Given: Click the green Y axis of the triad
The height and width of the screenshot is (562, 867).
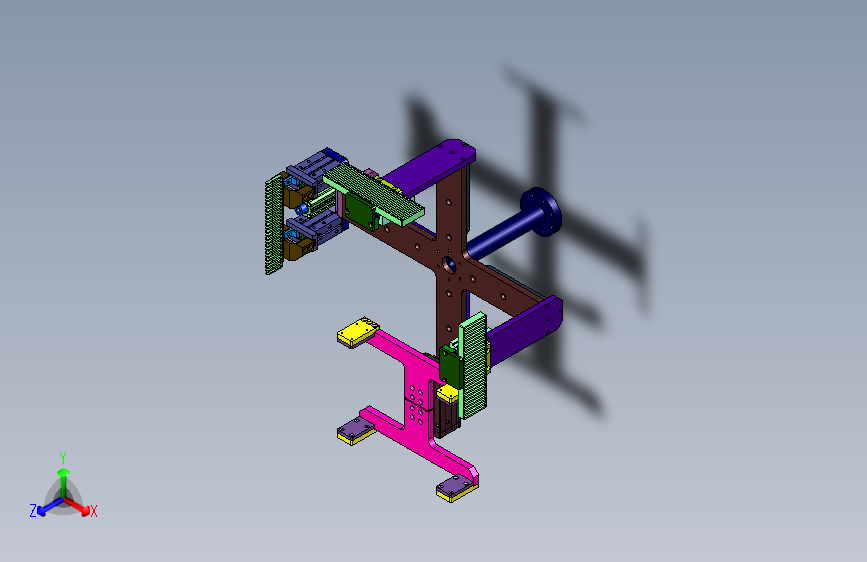Looking at the screenshot, I should point(64,484).
